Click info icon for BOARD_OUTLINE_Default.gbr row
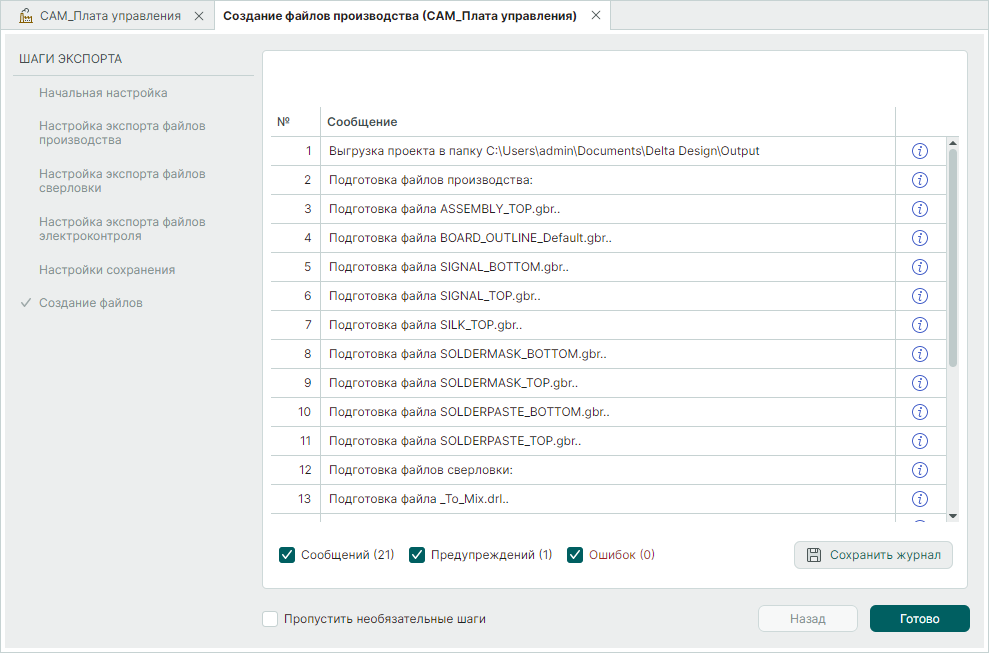 (920, 238)
